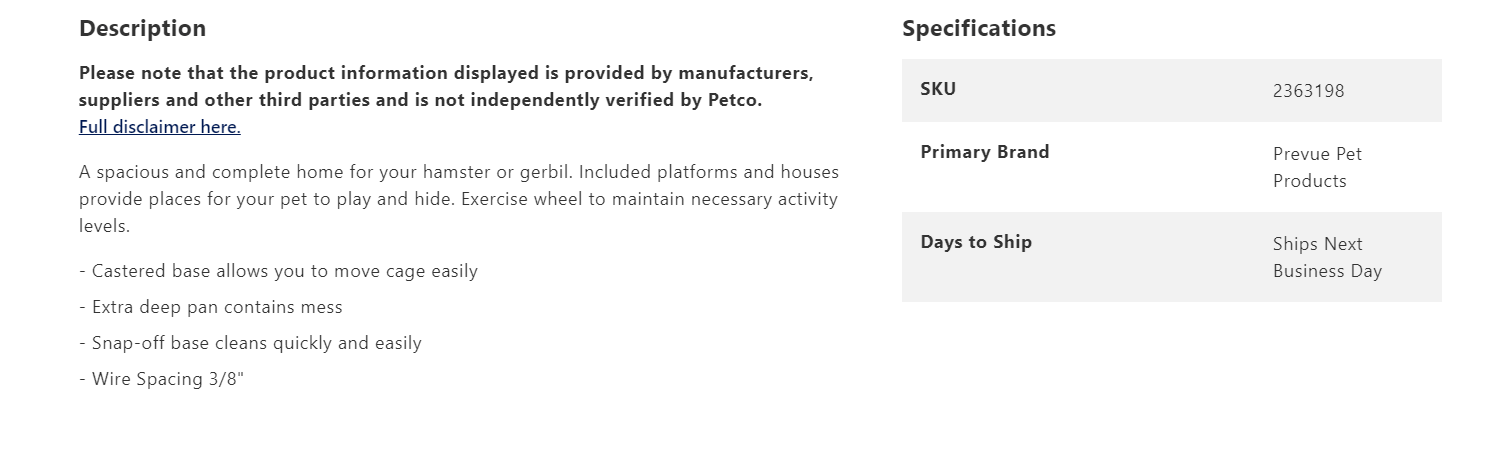Click the Extra deep pan feature line
The image size is (1499, 464).
pos(210,307)
